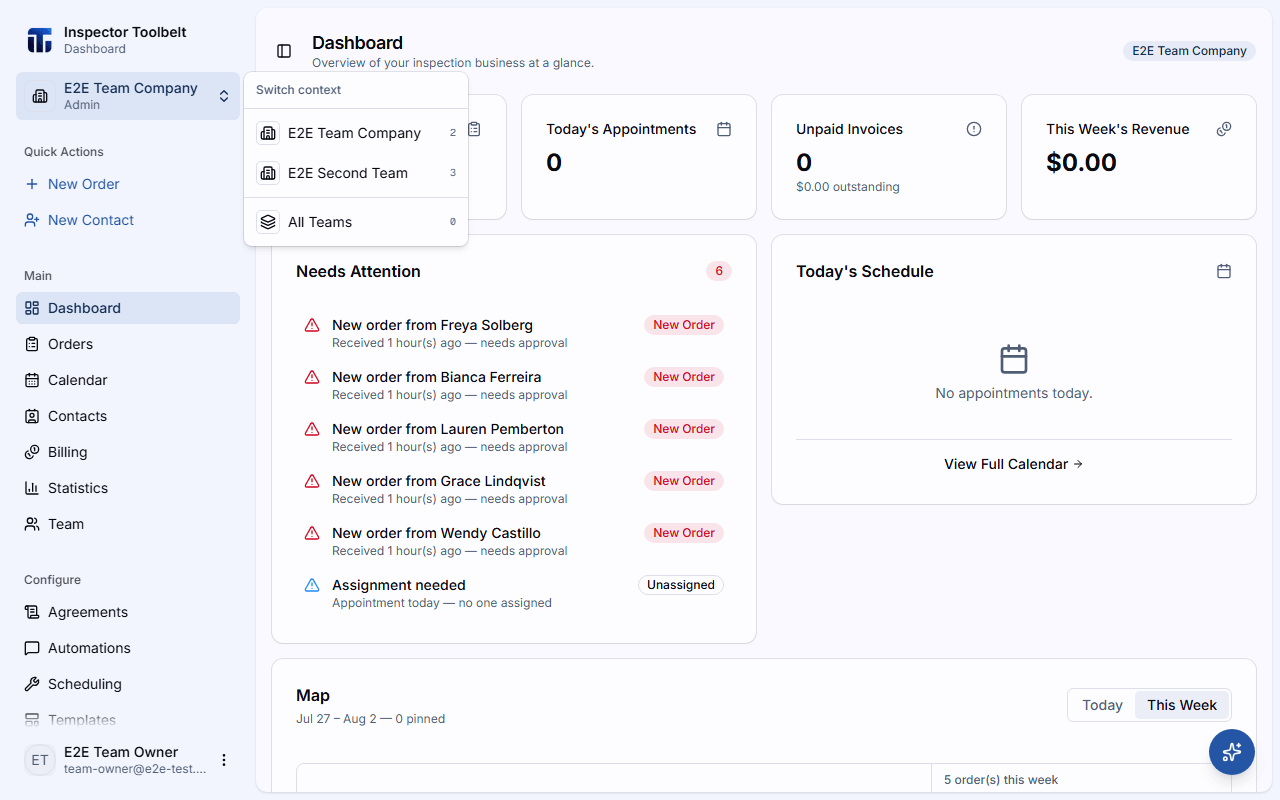Click the large calendar icon above No appointments
1280x800 pixels.
[x=1014, y=359]
